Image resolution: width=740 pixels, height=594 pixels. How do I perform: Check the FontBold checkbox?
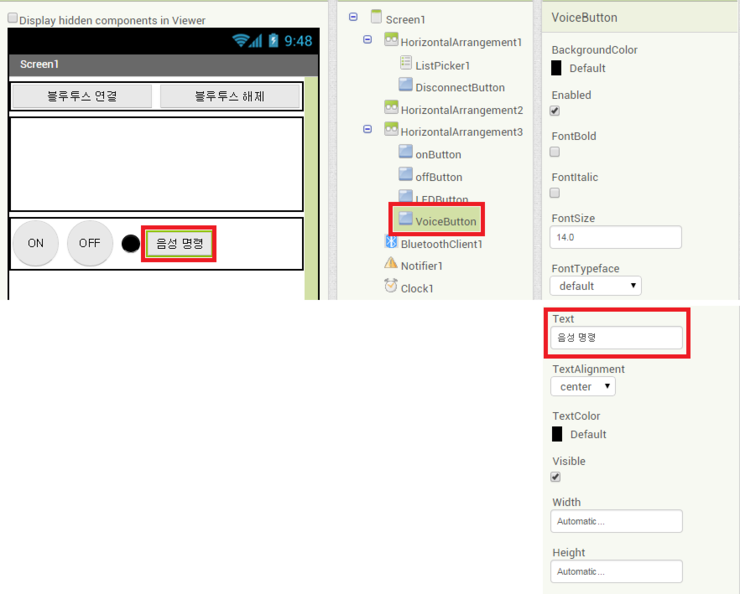click(555, 152)
